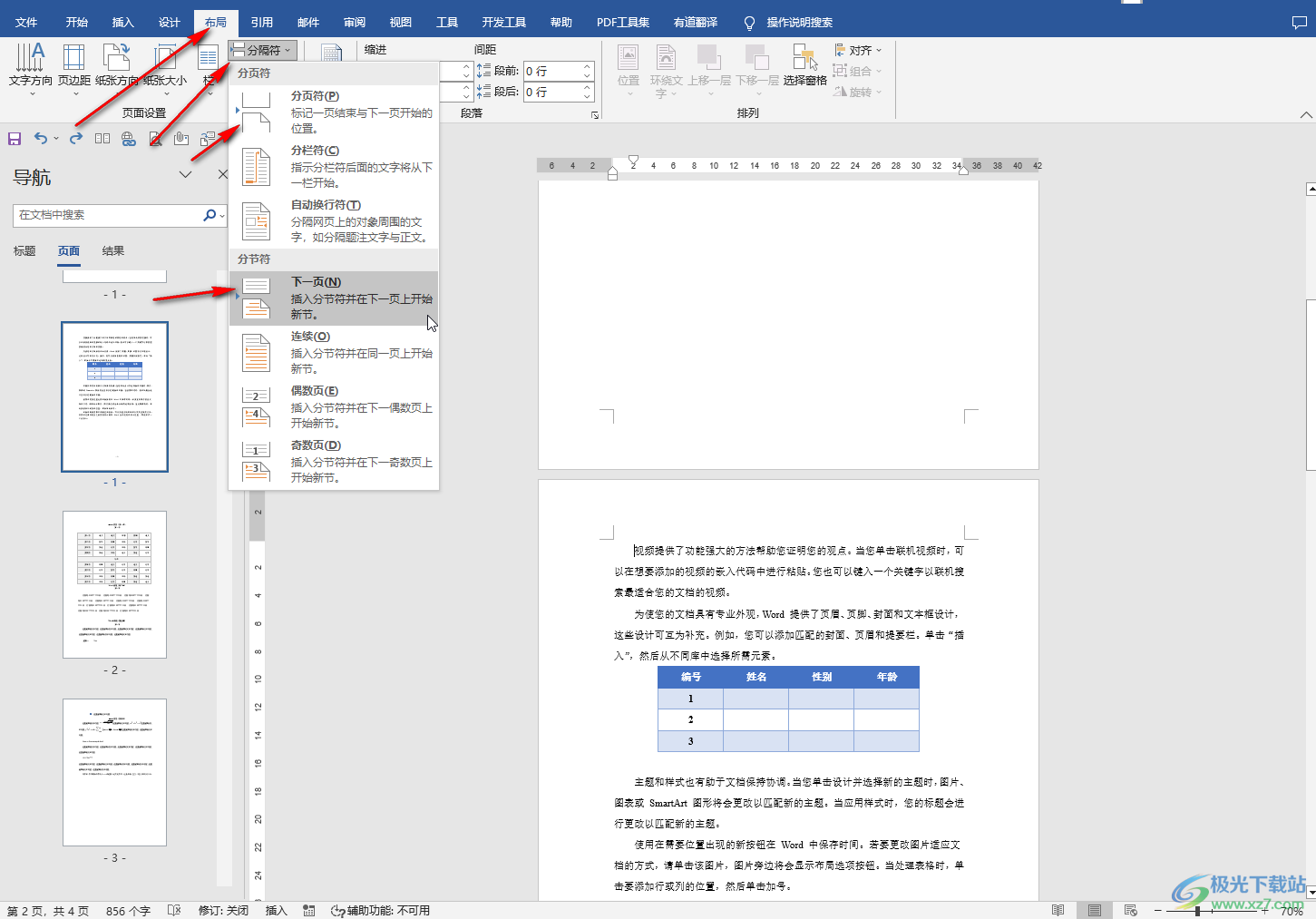This screenshot has width=1316, height=919.
Task: Click the 下移一层 send backward icon
Action: point(756,69)
